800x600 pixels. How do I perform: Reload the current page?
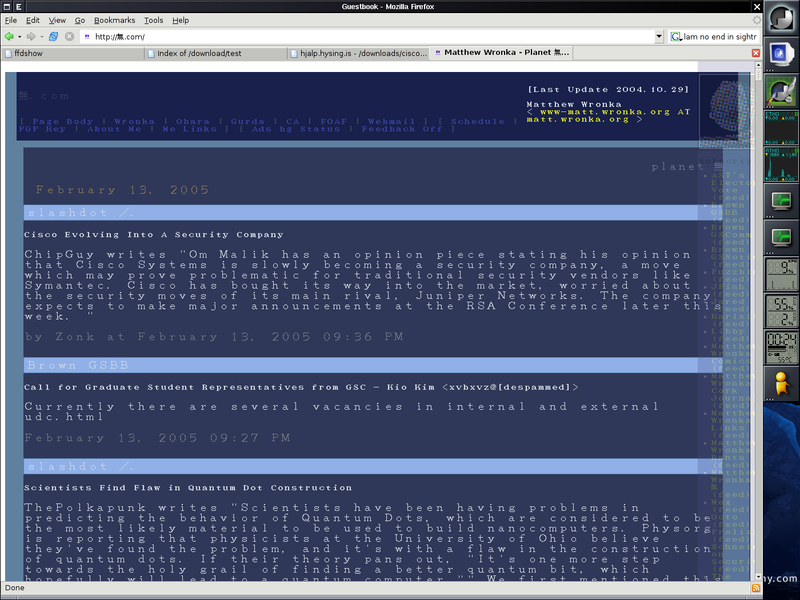[x=54, y=36]
